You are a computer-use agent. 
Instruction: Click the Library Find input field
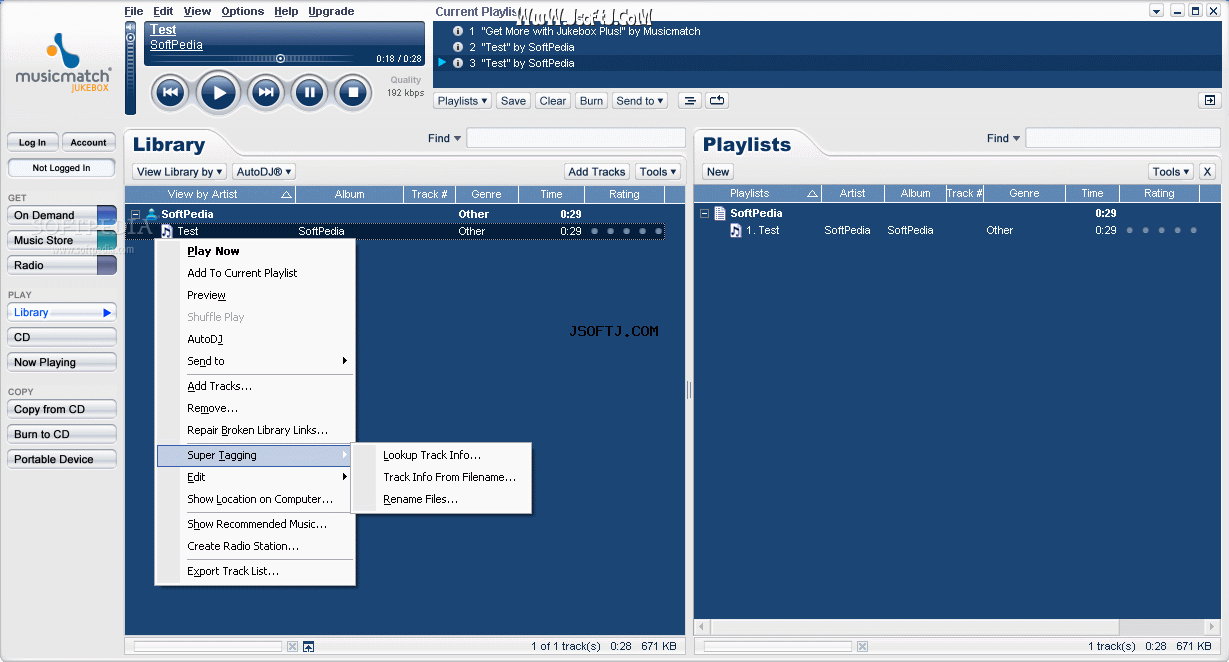pyautogui.click(x=574, y=139)
